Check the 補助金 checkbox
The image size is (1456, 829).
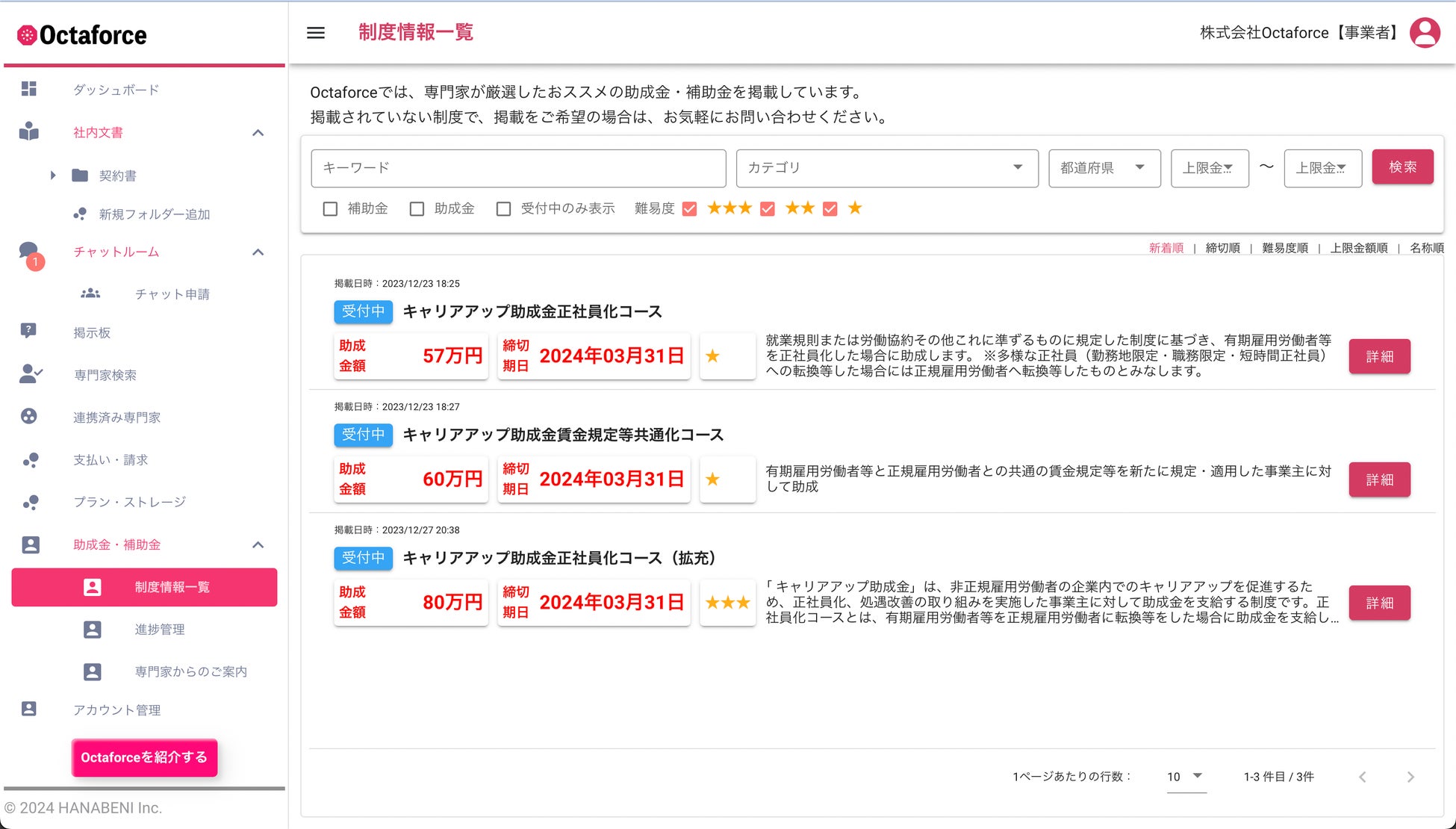pyautogui.click(x=330, y=209)
